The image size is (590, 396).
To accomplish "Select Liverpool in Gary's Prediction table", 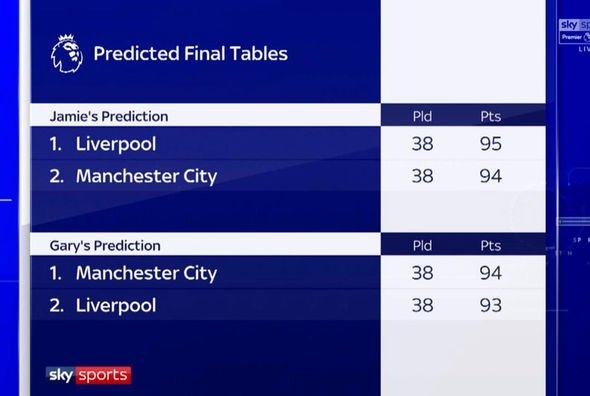I will tap(116, 305).
